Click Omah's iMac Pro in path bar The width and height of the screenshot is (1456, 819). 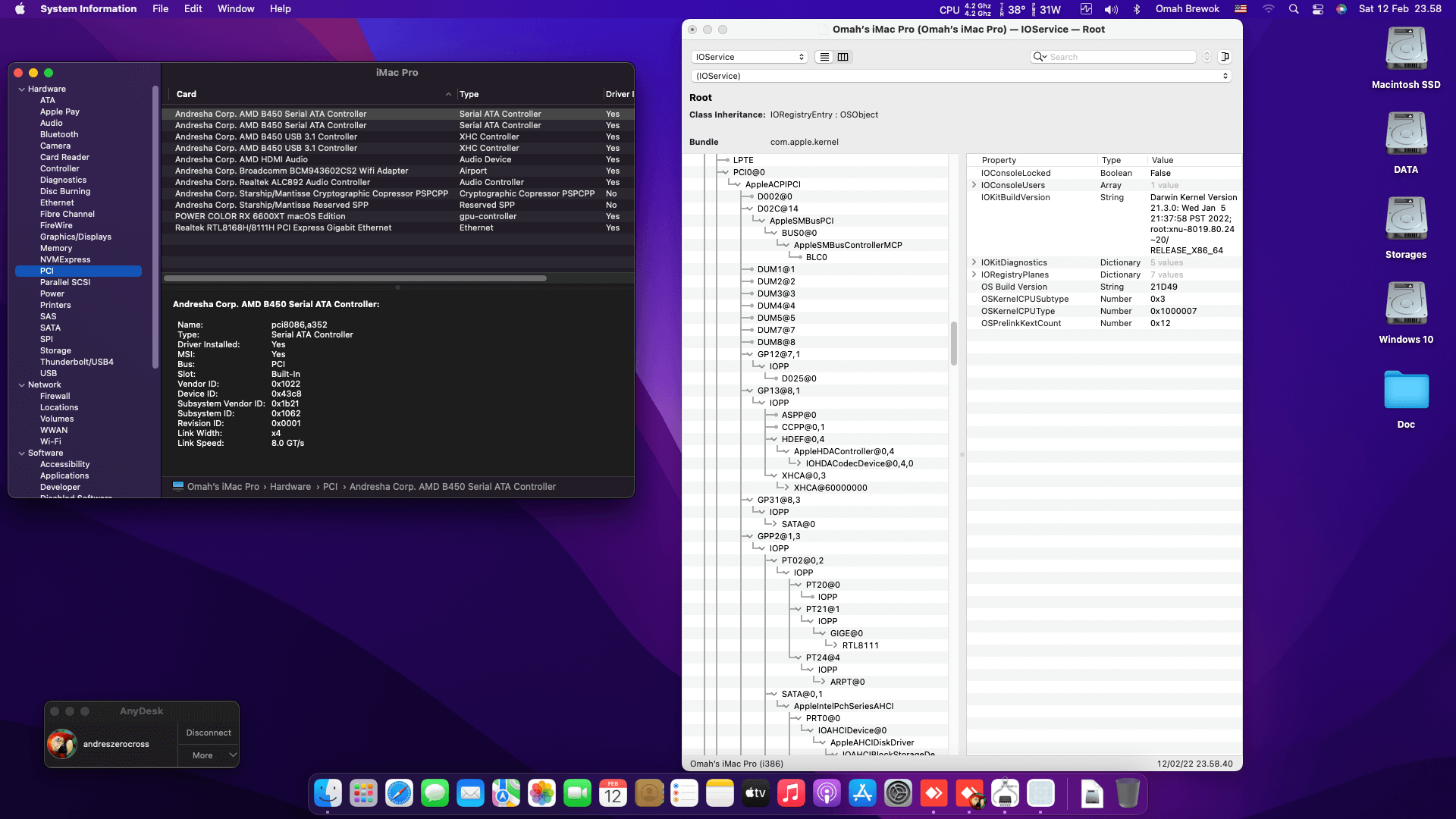point(223,487)
